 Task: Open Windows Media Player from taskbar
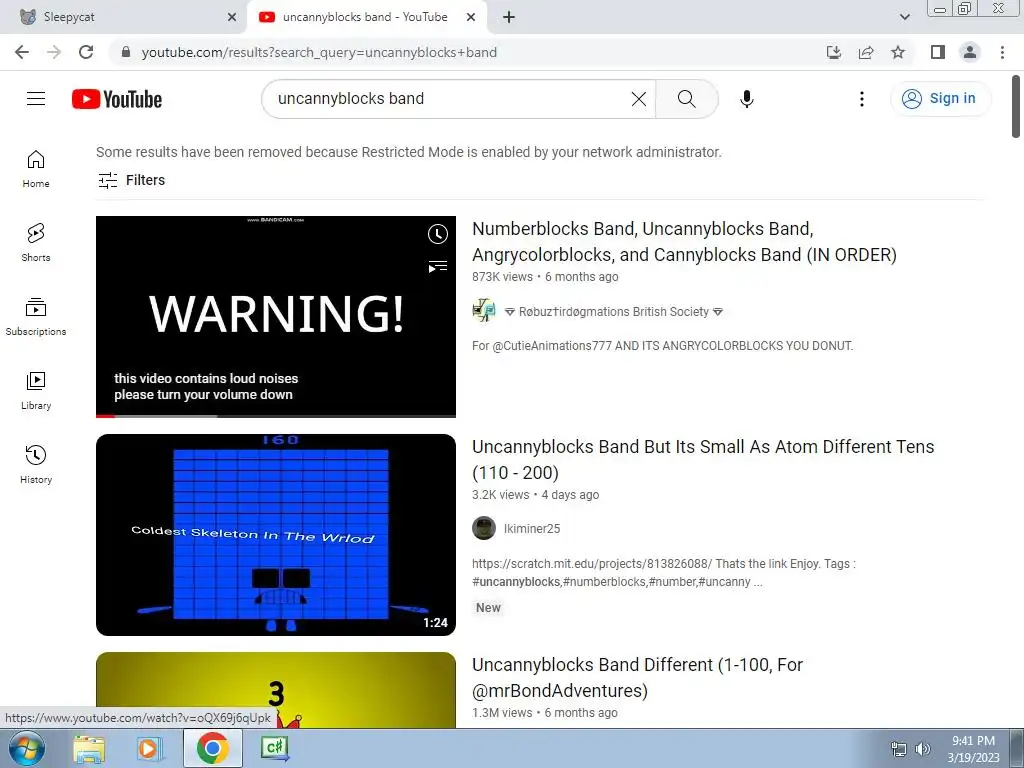point(150,749)
